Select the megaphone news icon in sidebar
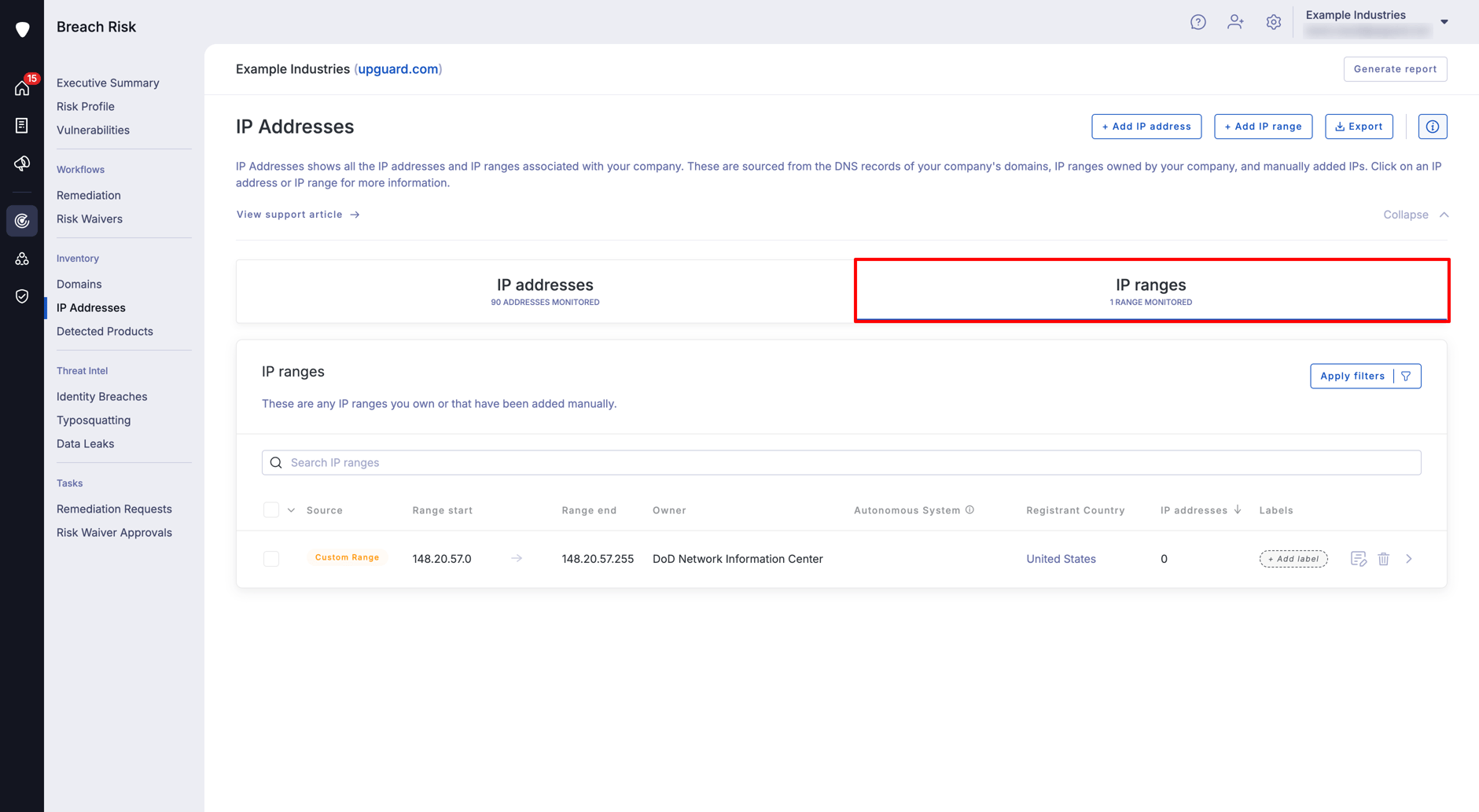 (21, 164)
